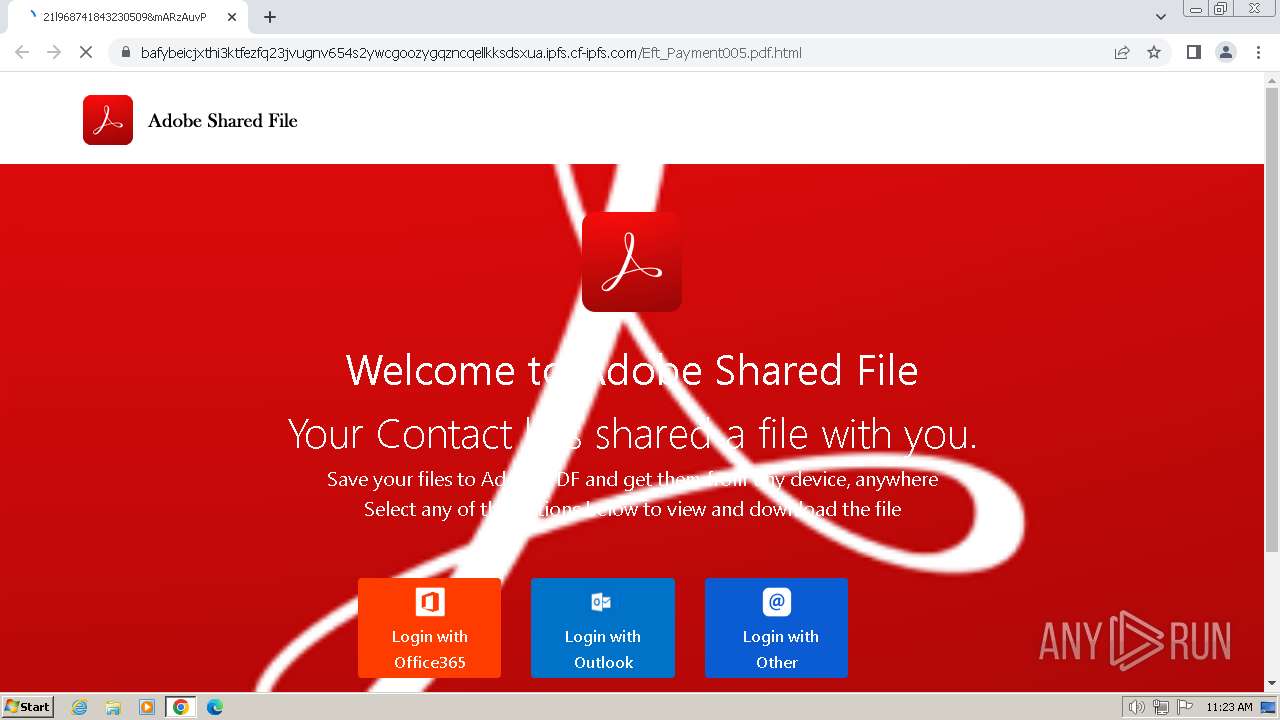Click the Your Contact has shared a file text
Viewport: 1280px width, 720px height.
[x=632, y=434]
